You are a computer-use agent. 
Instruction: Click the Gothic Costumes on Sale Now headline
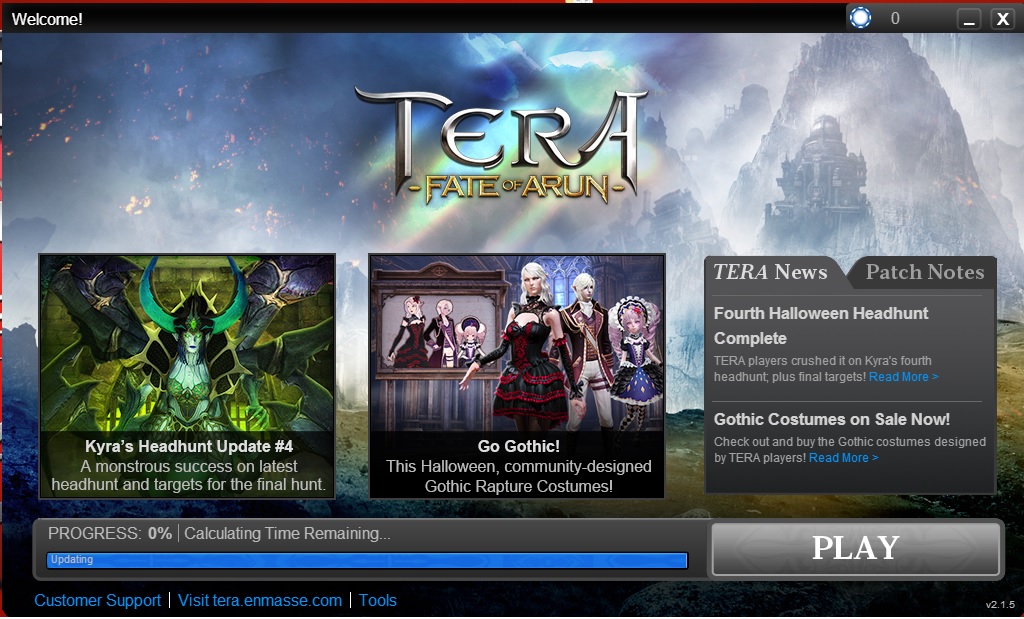[x=831, y=419]
